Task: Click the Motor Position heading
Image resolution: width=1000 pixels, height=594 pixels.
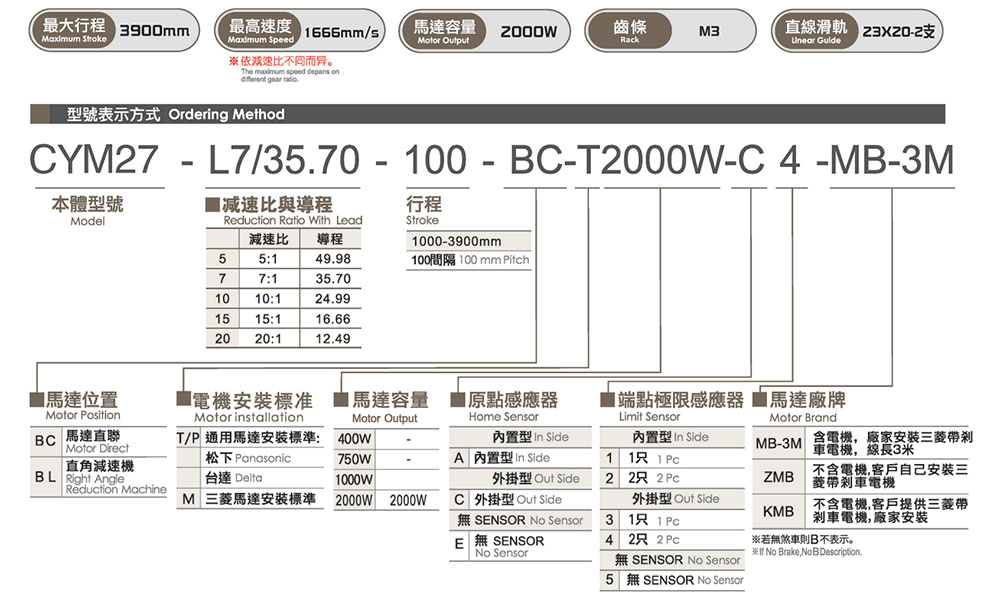Action: click(x=83, y=415)
